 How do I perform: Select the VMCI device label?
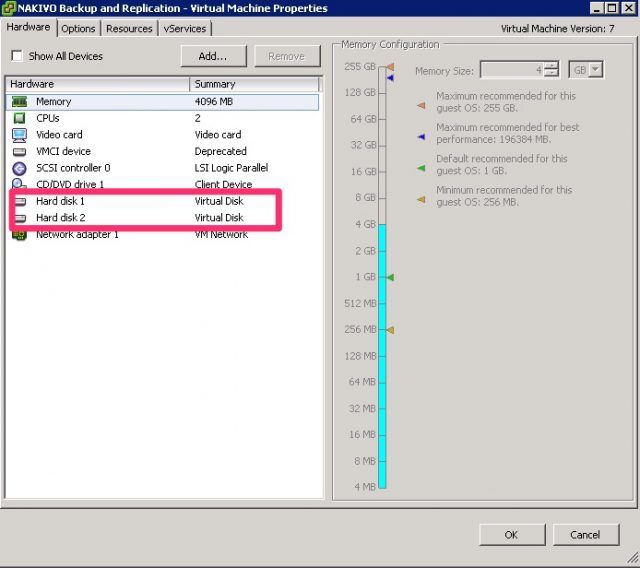click(x=63, y=151)
